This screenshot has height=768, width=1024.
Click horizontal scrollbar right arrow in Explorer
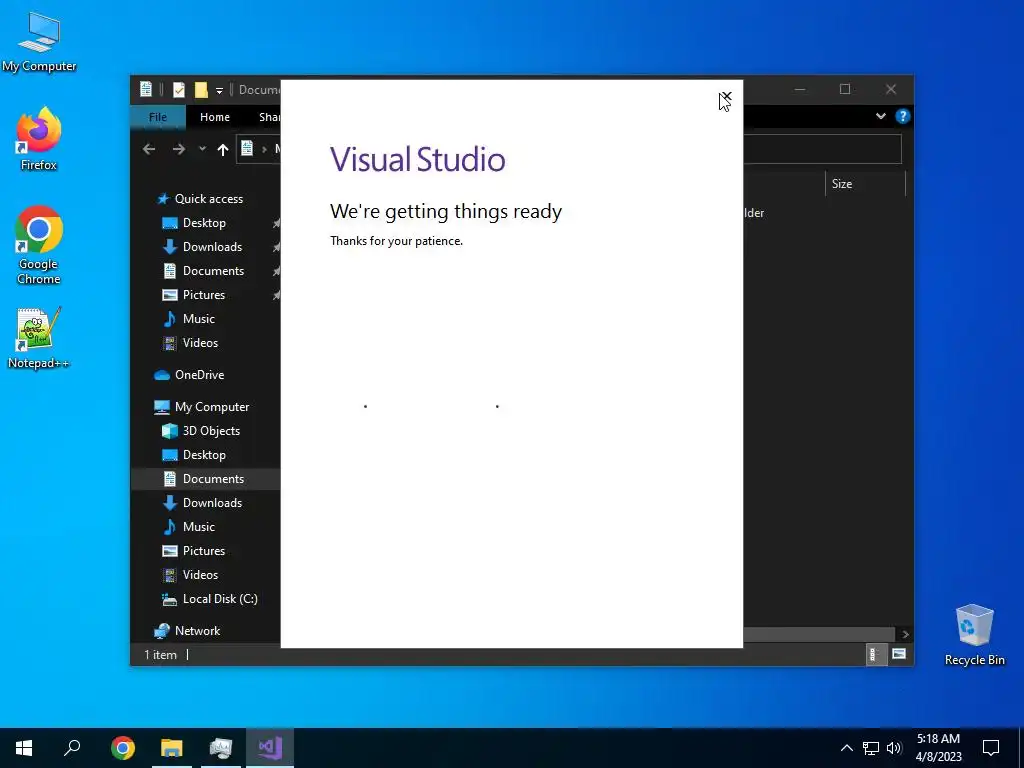[x=904, y=634]
